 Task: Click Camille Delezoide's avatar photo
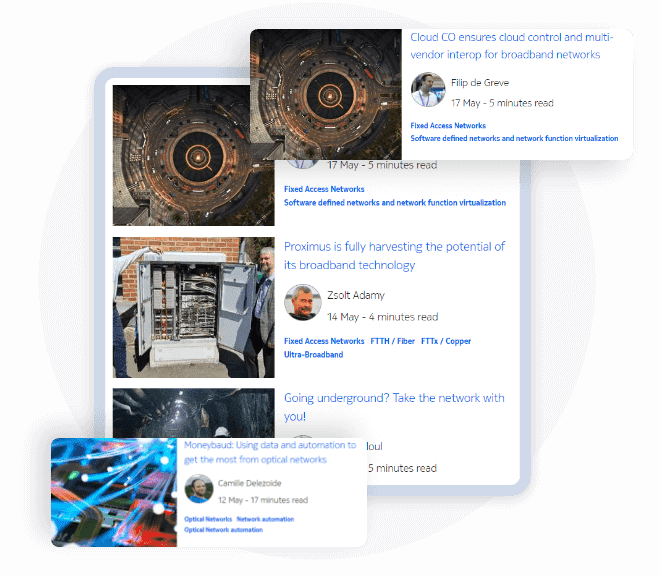[198, 488]
